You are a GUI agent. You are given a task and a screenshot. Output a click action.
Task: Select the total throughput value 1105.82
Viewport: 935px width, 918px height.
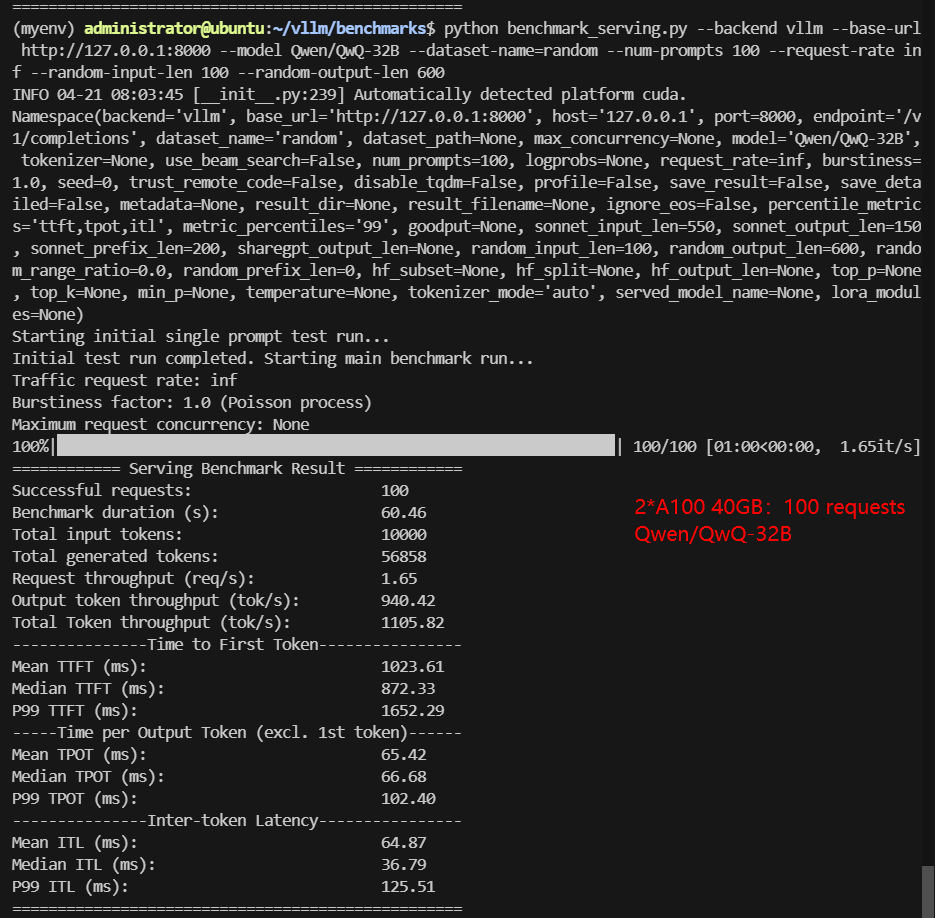(x=413, y=623)
